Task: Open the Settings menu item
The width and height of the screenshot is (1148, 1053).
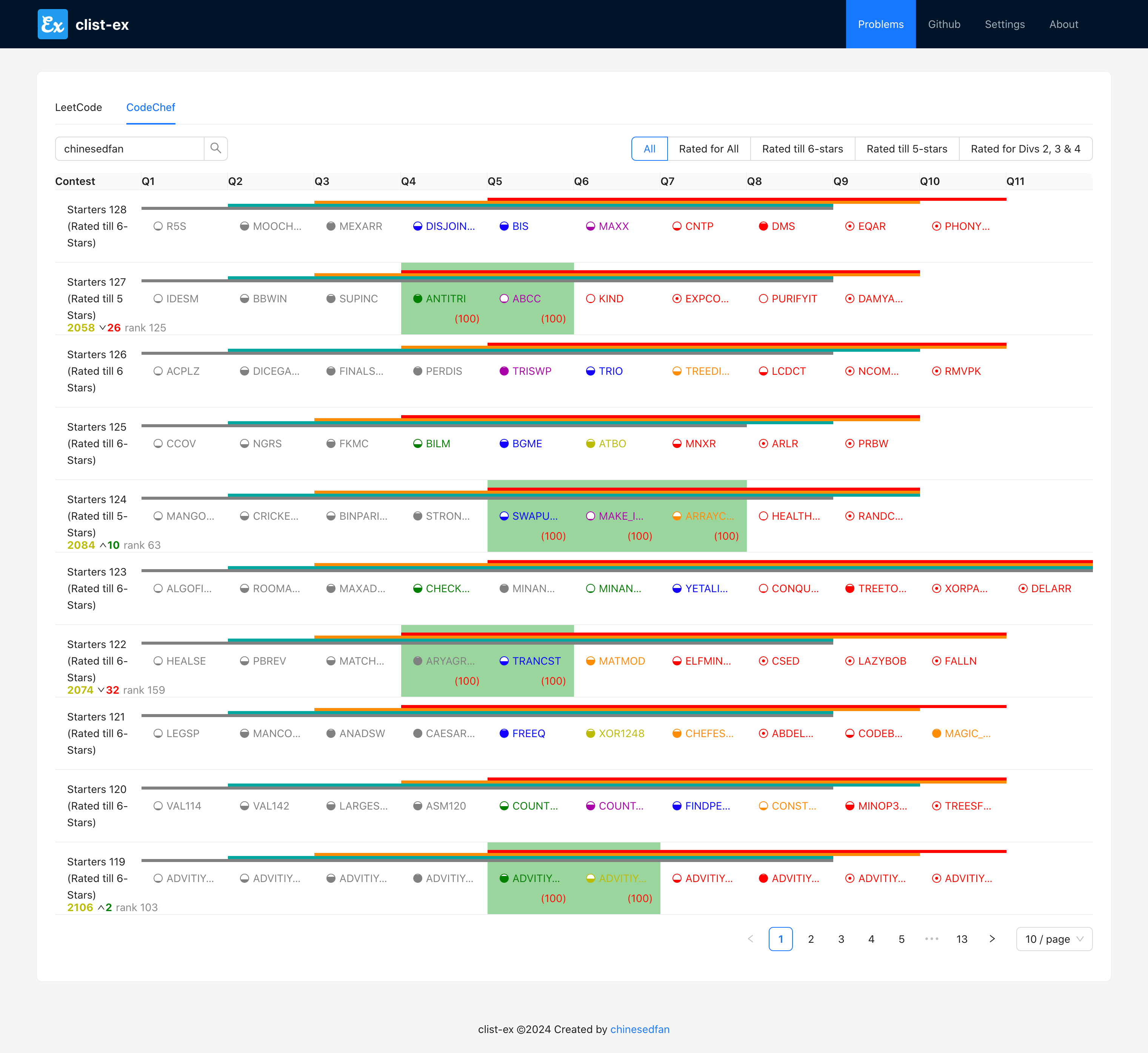Action: [1005, 24]
